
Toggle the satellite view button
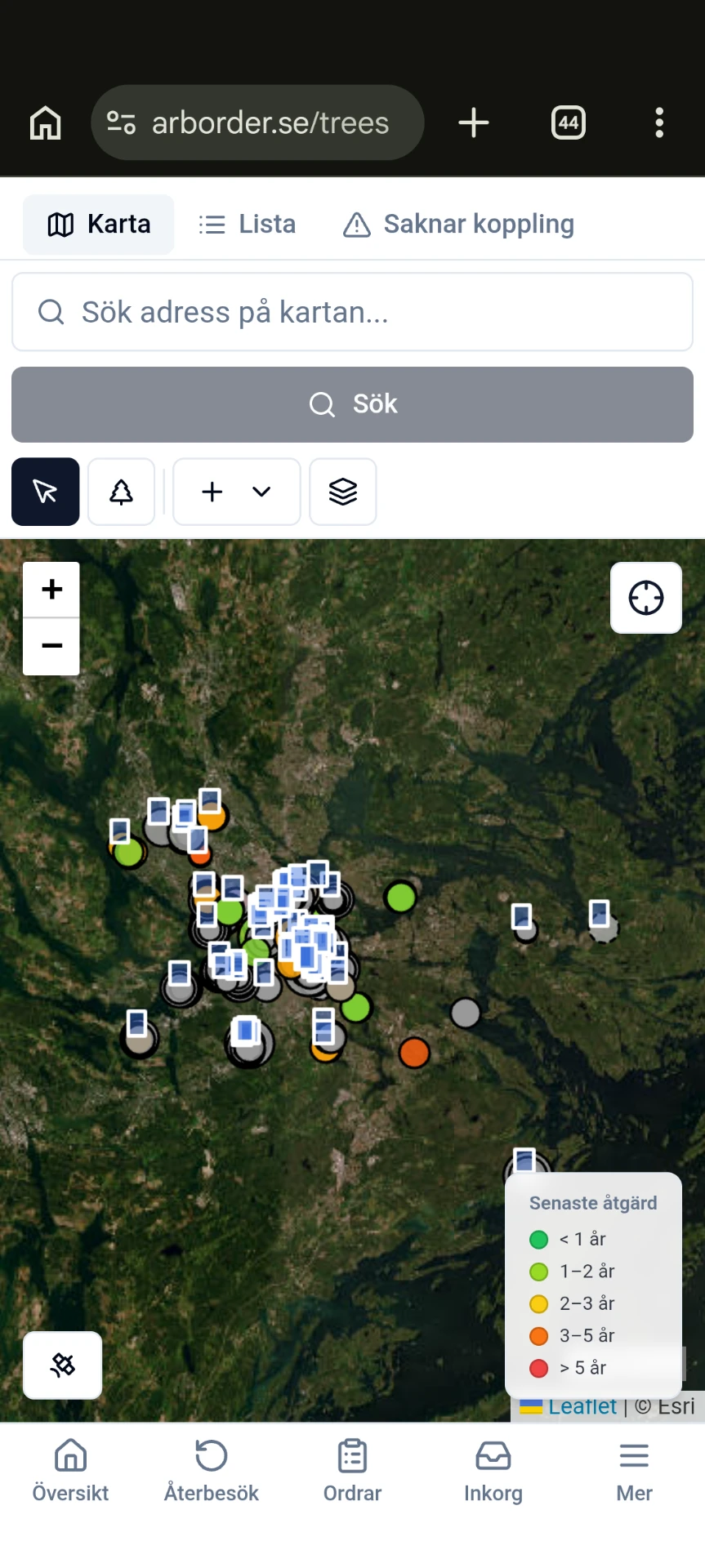pos(63,1365)
